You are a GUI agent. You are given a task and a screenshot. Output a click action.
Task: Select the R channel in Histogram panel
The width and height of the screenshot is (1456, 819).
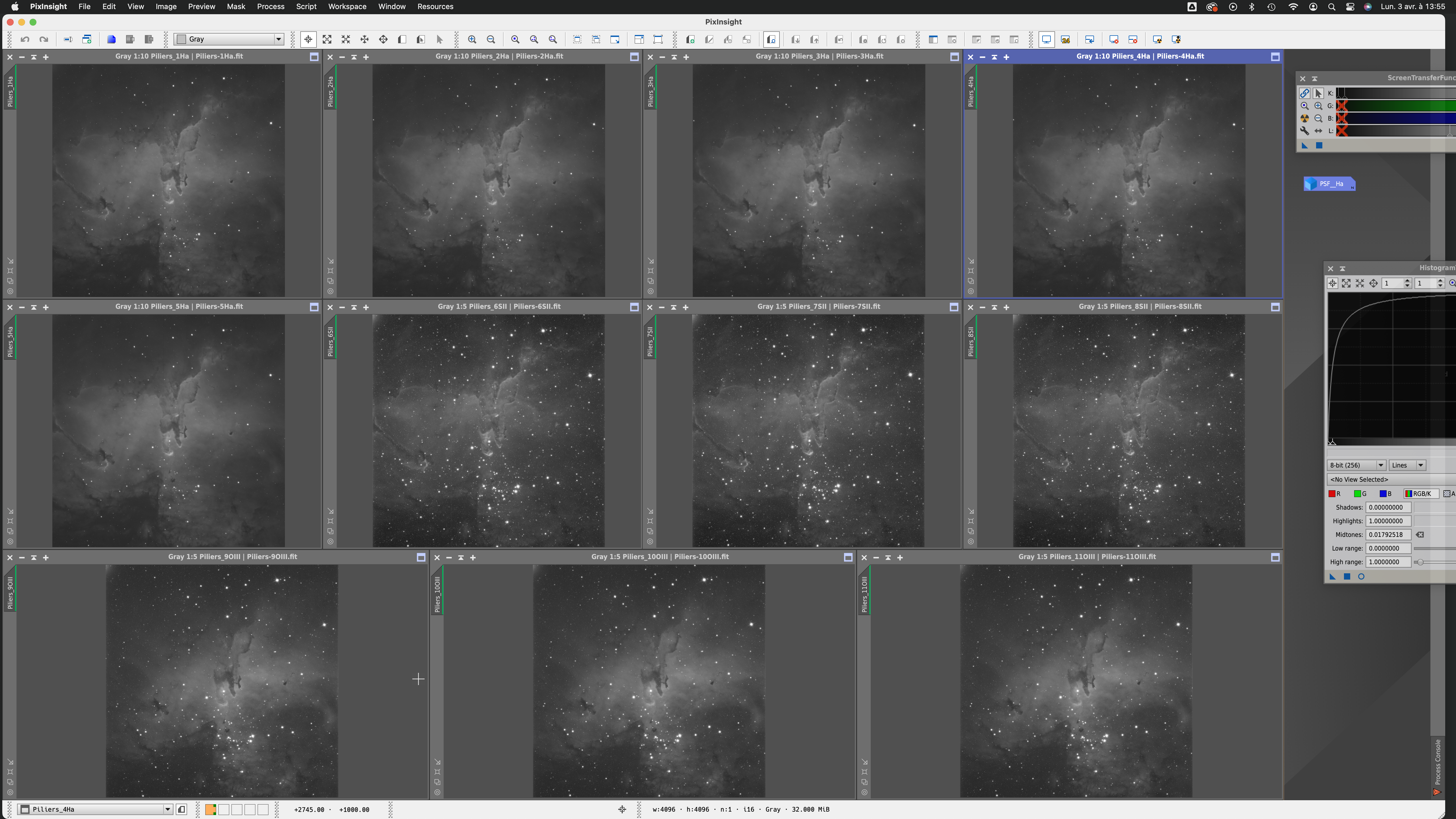point(1335,494)
